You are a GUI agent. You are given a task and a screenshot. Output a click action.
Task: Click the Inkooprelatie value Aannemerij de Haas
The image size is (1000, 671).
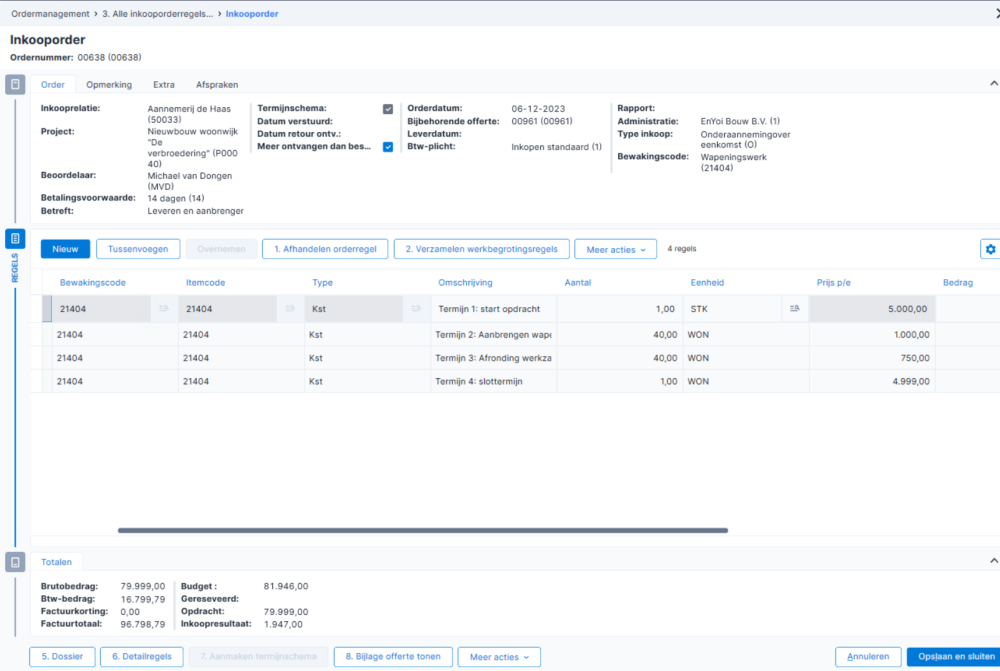click(189, 114)
